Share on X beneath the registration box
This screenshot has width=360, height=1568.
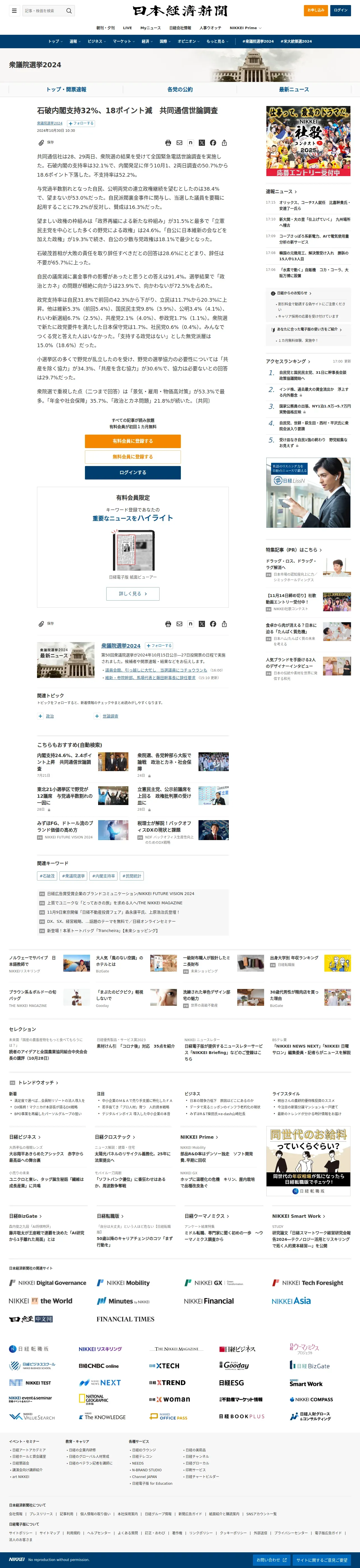click(x=202, y=624)
